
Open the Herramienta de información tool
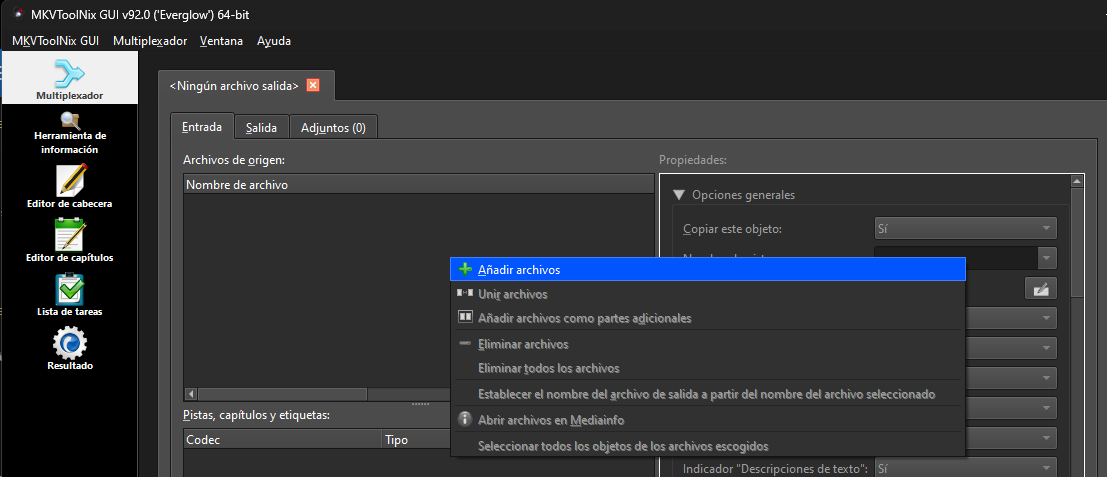tap(69, 133)
